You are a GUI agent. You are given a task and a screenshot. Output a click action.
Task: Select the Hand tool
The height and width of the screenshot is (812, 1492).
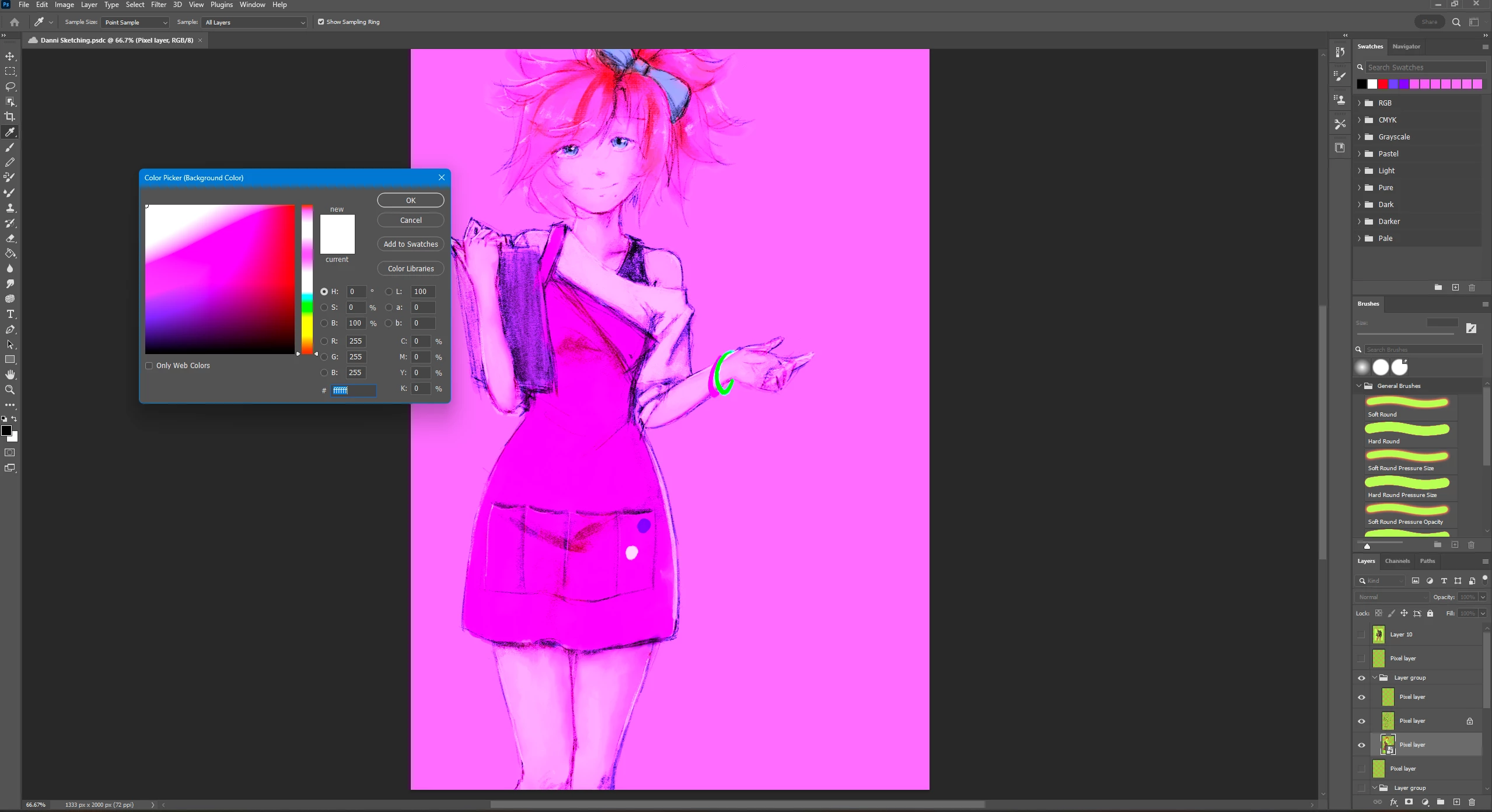click(x=10, y=374)
